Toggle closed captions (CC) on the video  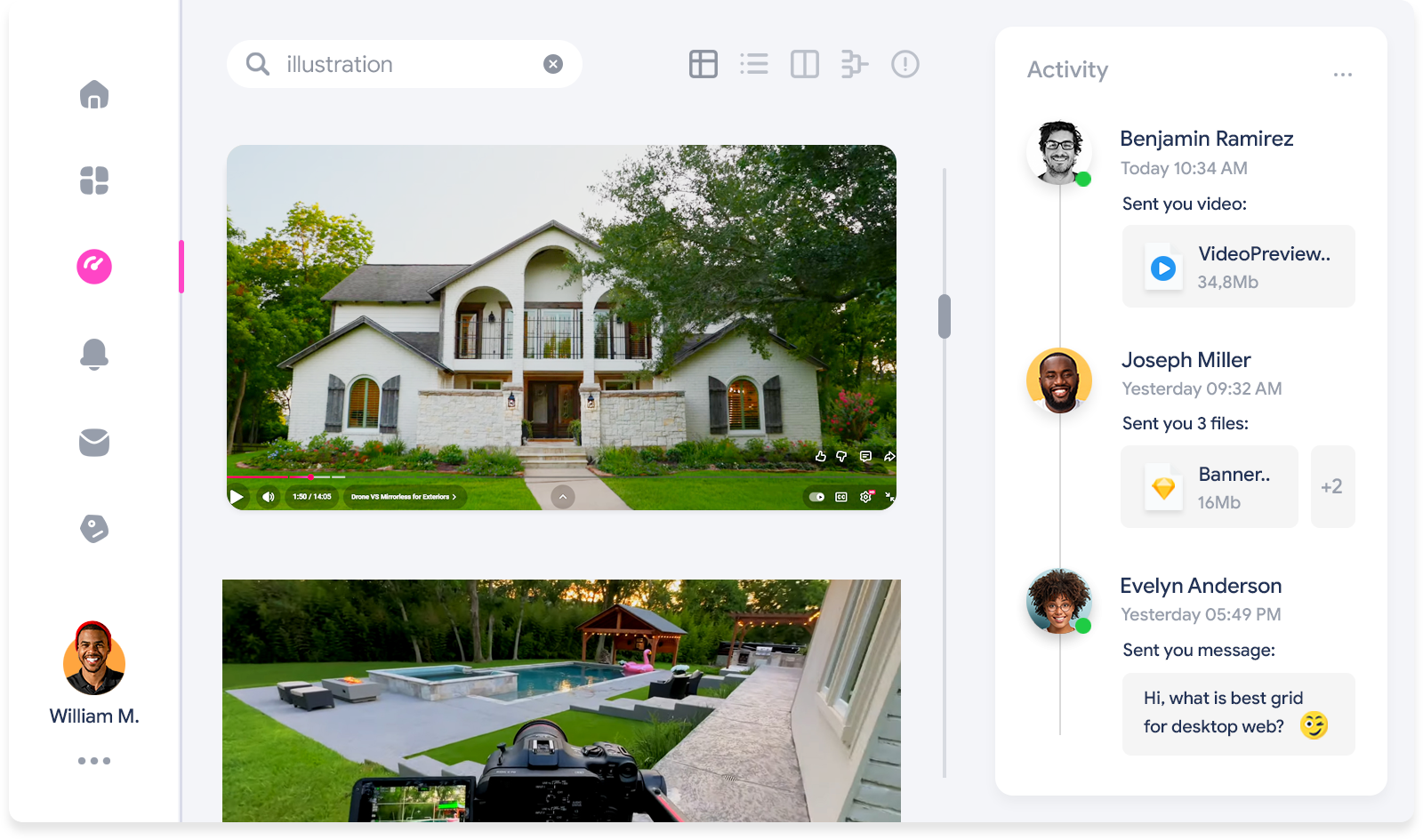pyautogui.click(x=841, y=497)
